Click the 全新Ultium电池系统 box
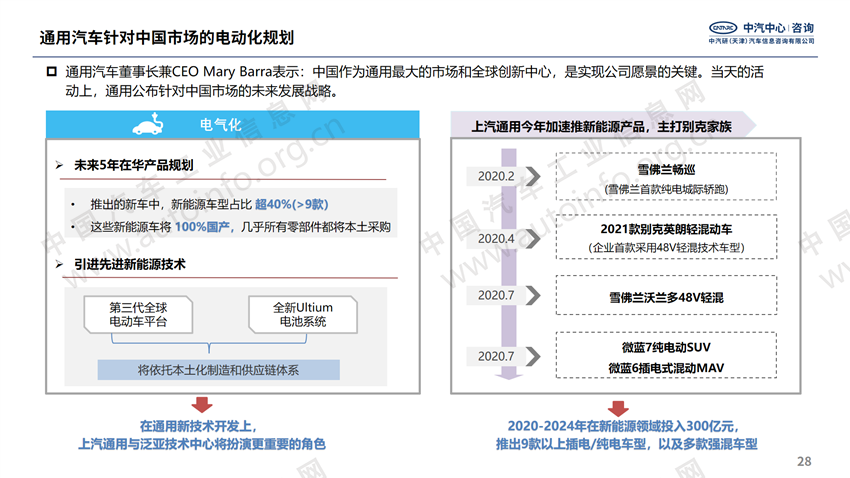 (302, 314)
